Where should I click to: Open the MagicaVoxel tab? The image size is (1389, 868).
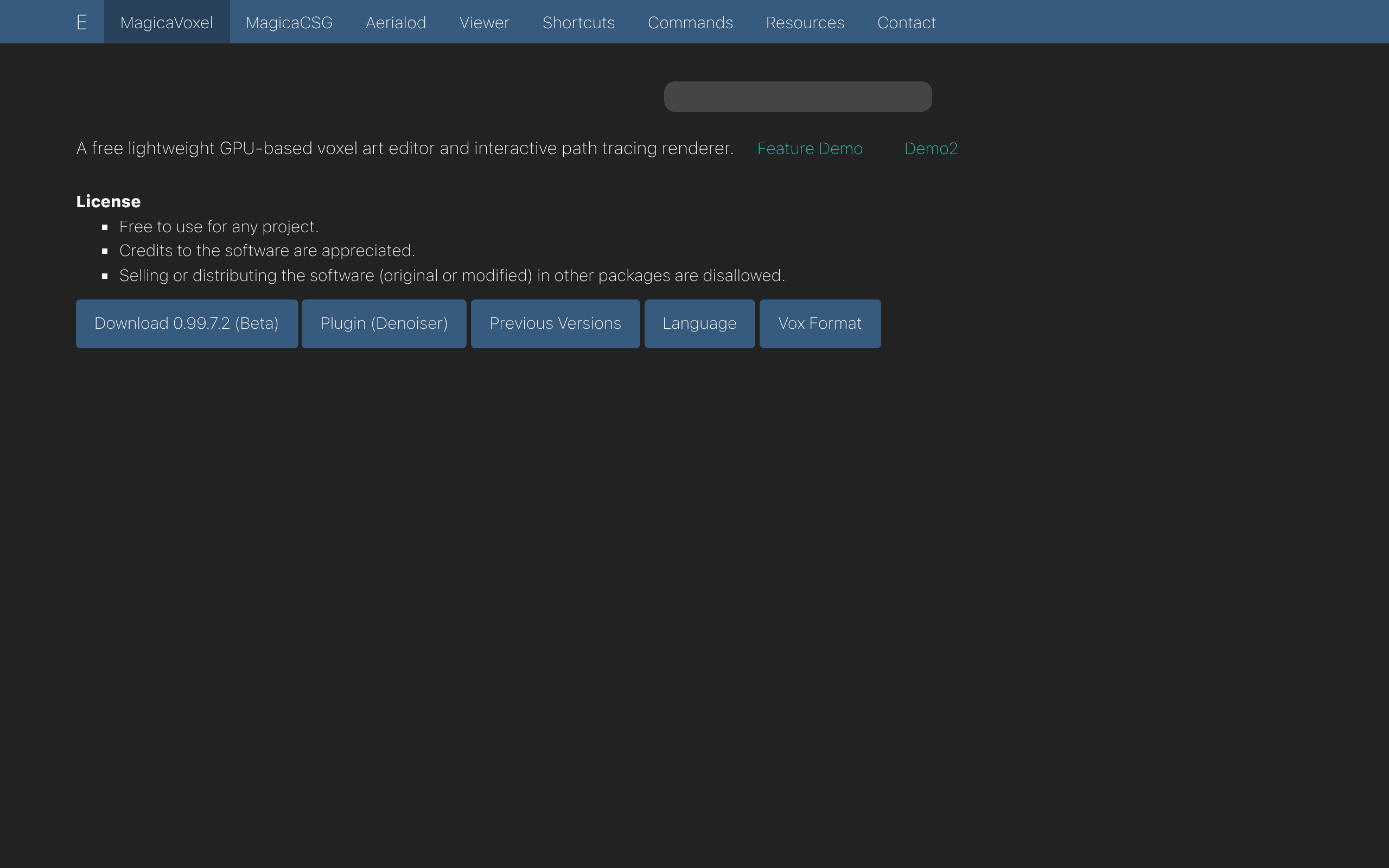tap(167, 22)
